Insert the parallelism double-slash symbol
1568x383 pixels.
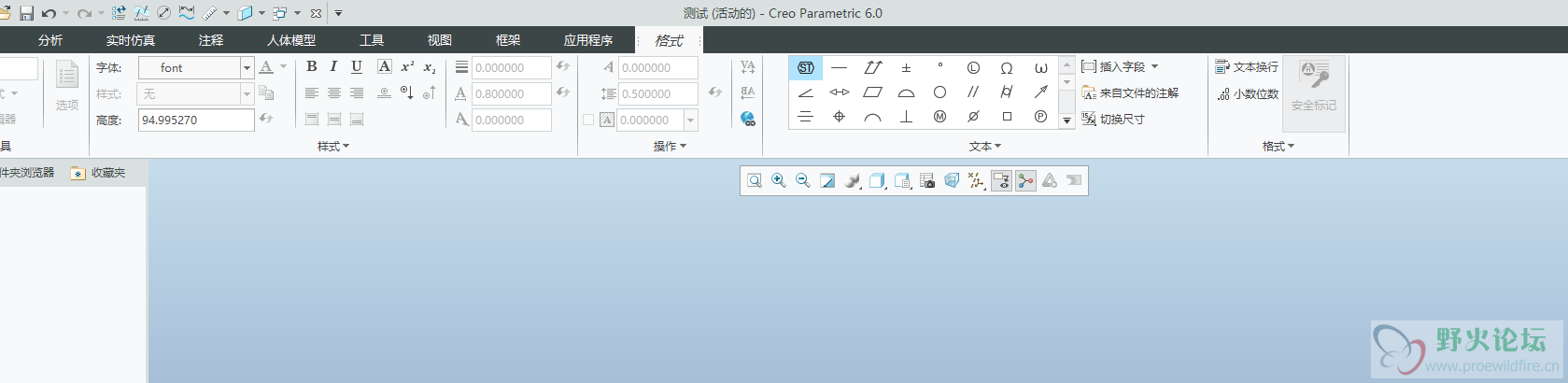(x=973, y=92)
